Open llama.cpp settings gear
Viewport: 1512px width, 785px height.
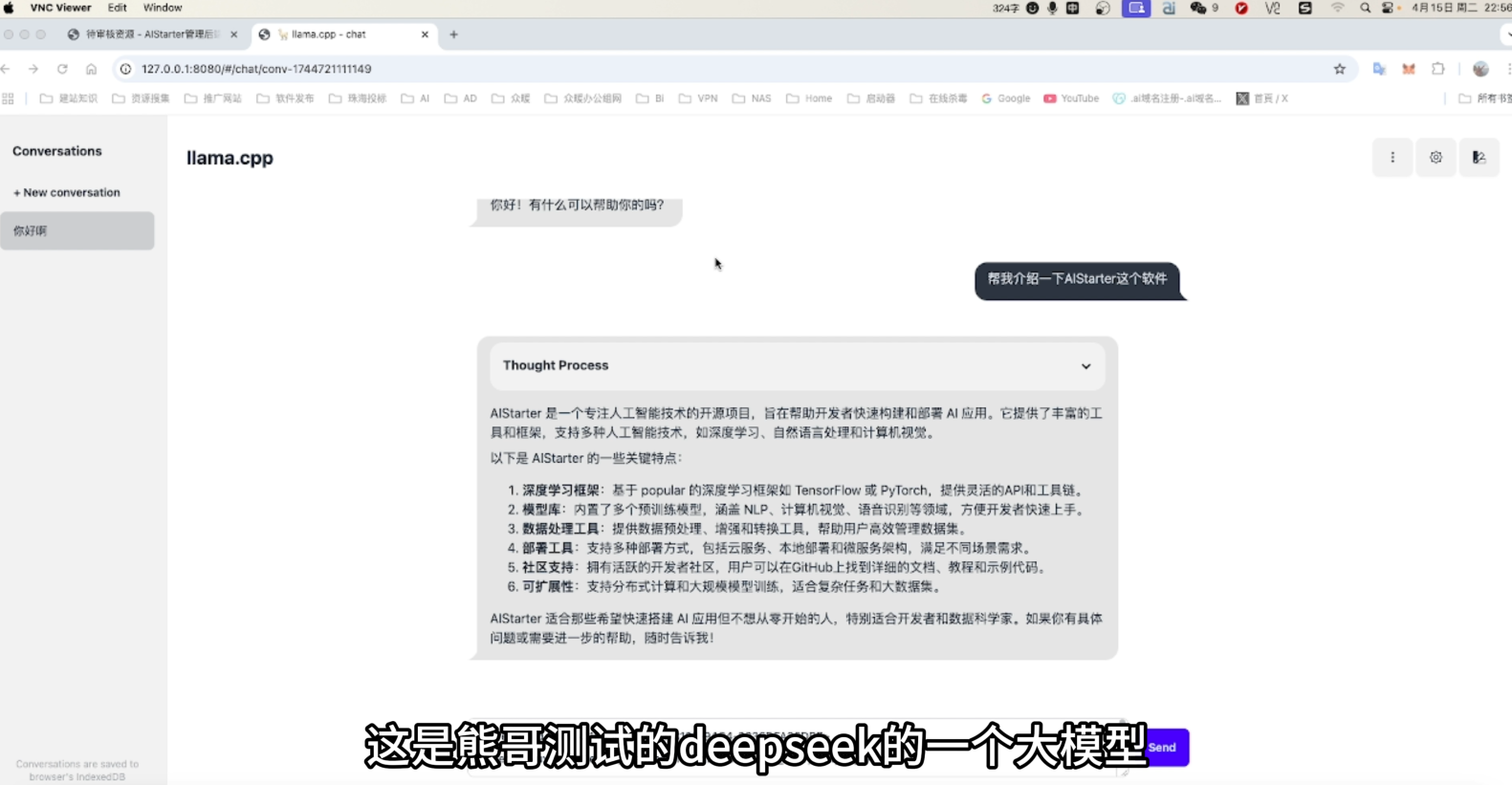(x=1435, y=158)
